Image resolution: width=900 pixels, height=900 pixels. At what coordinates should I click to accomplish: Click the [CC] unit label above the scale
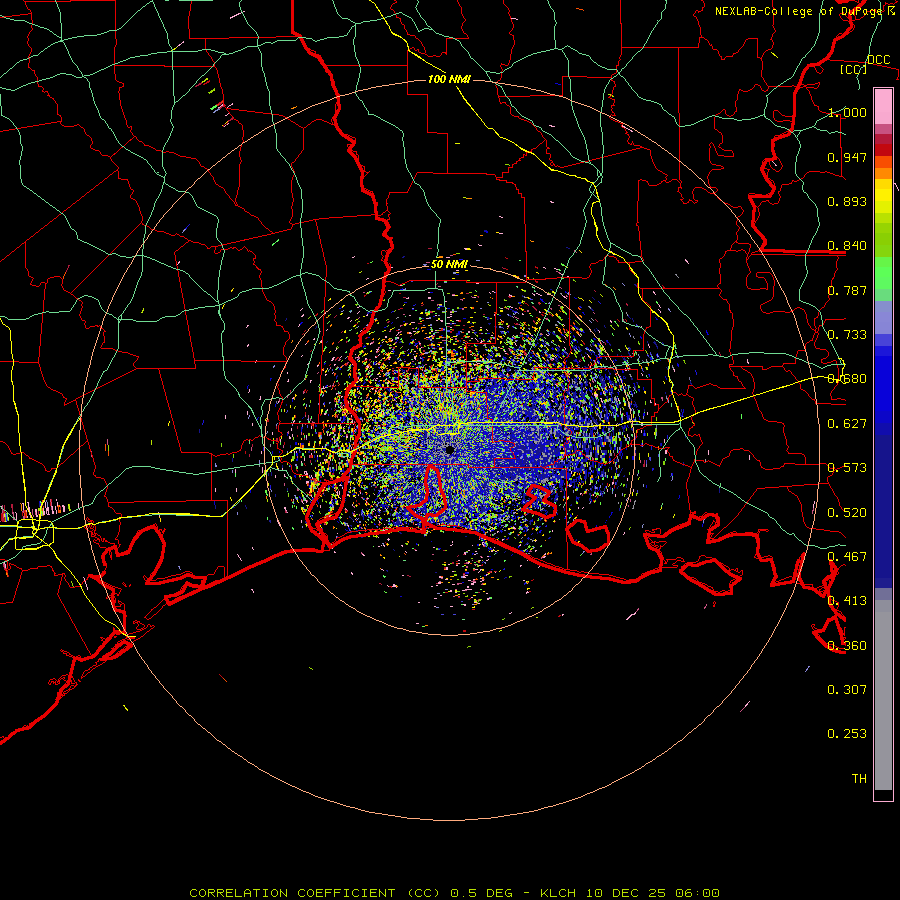coord(854,69)
